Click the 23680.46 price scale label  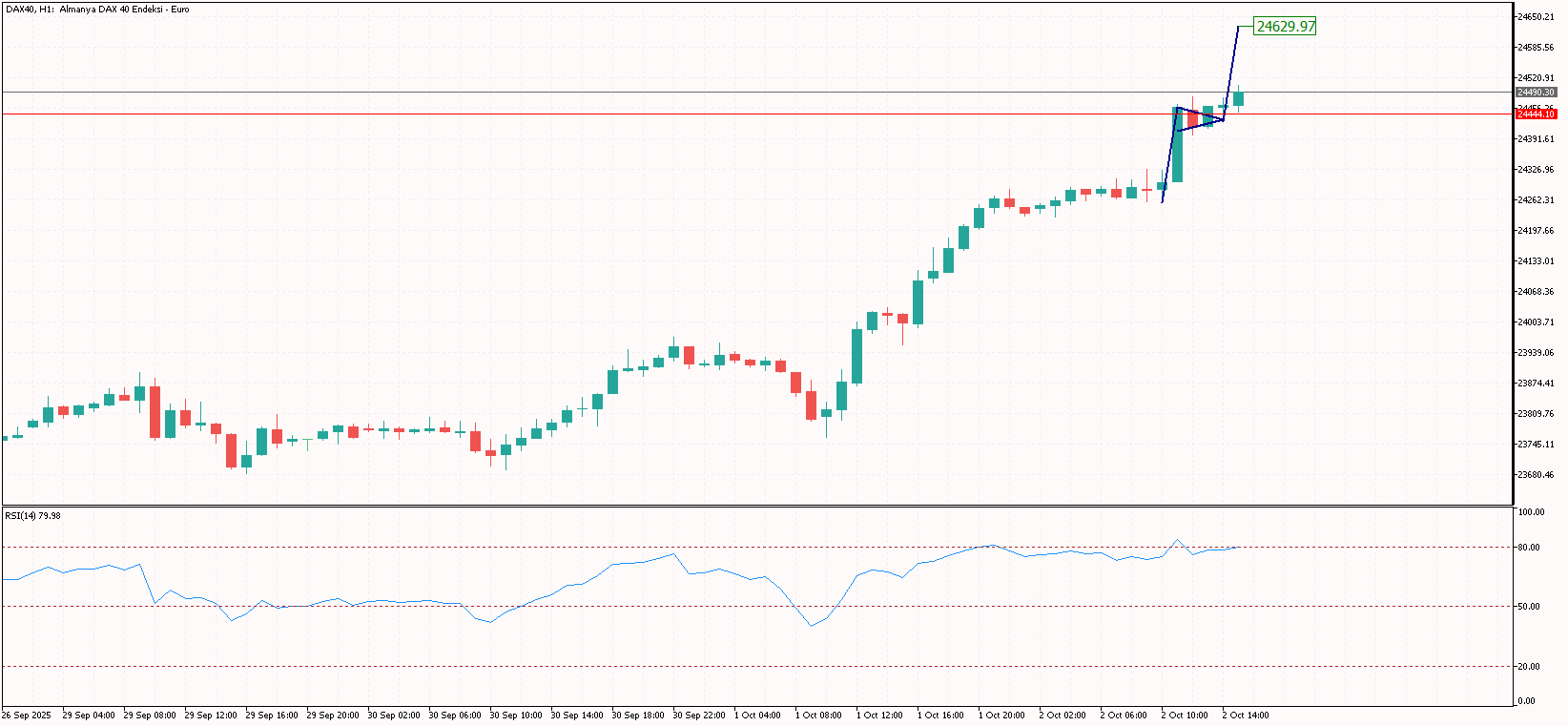point(1535,475)
